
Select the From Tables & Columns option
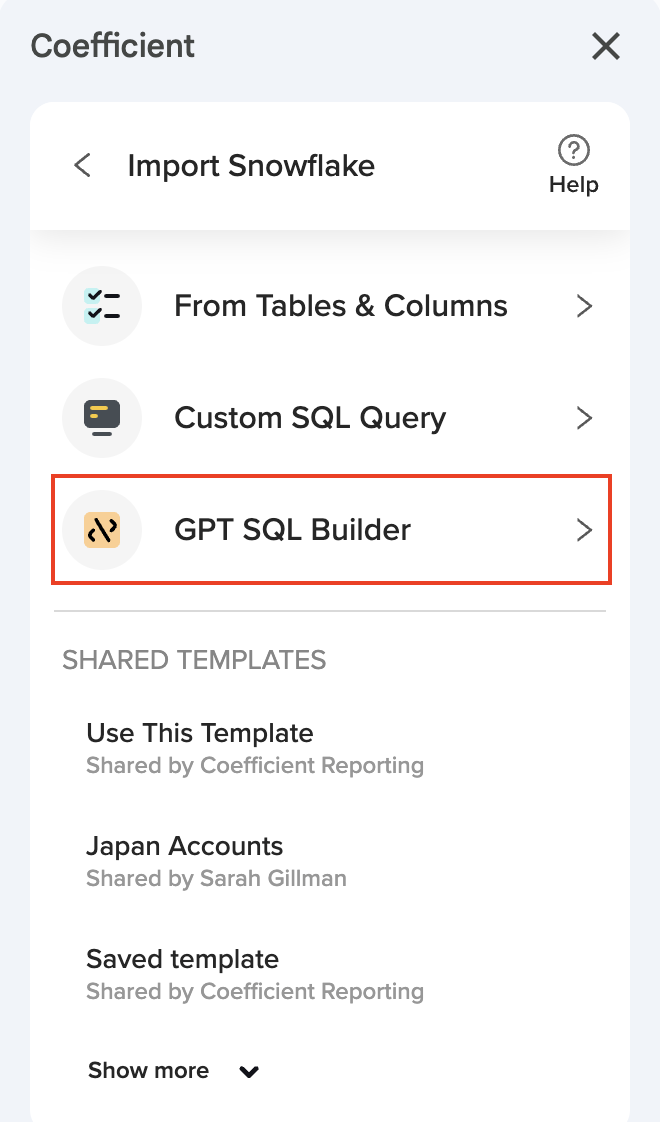point(340,305)
